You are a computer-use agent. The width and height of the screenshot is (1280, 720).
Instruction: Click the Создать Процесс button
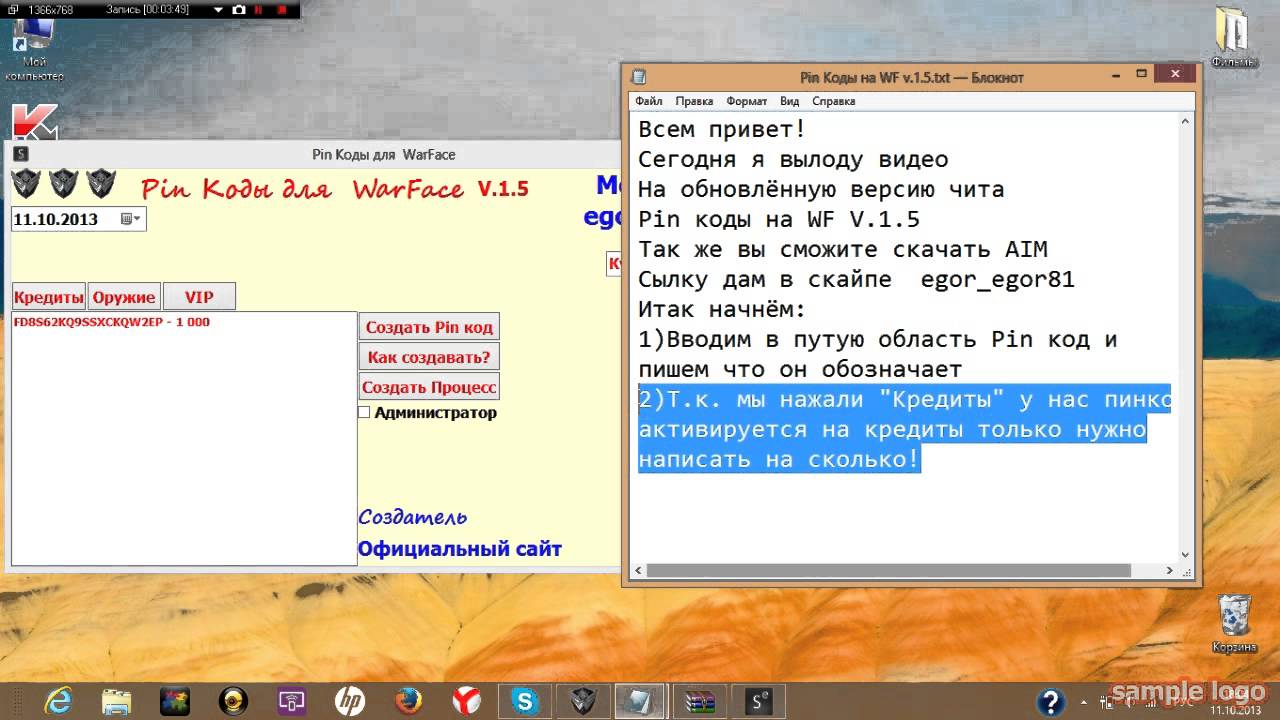[x=429, y=387]
